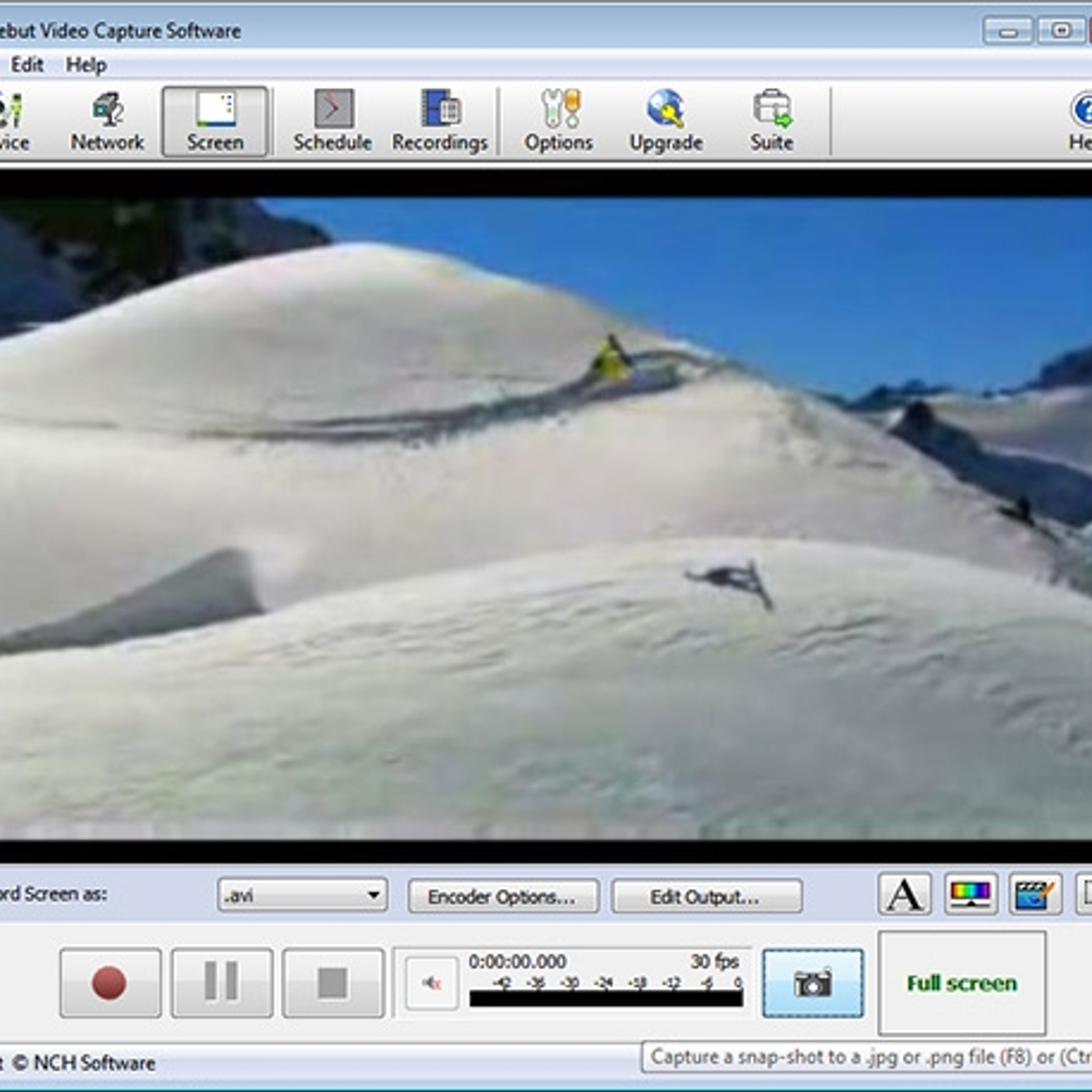Open the Recordings list
The image size is (1092, 1092).
click(x=440, y=121)
